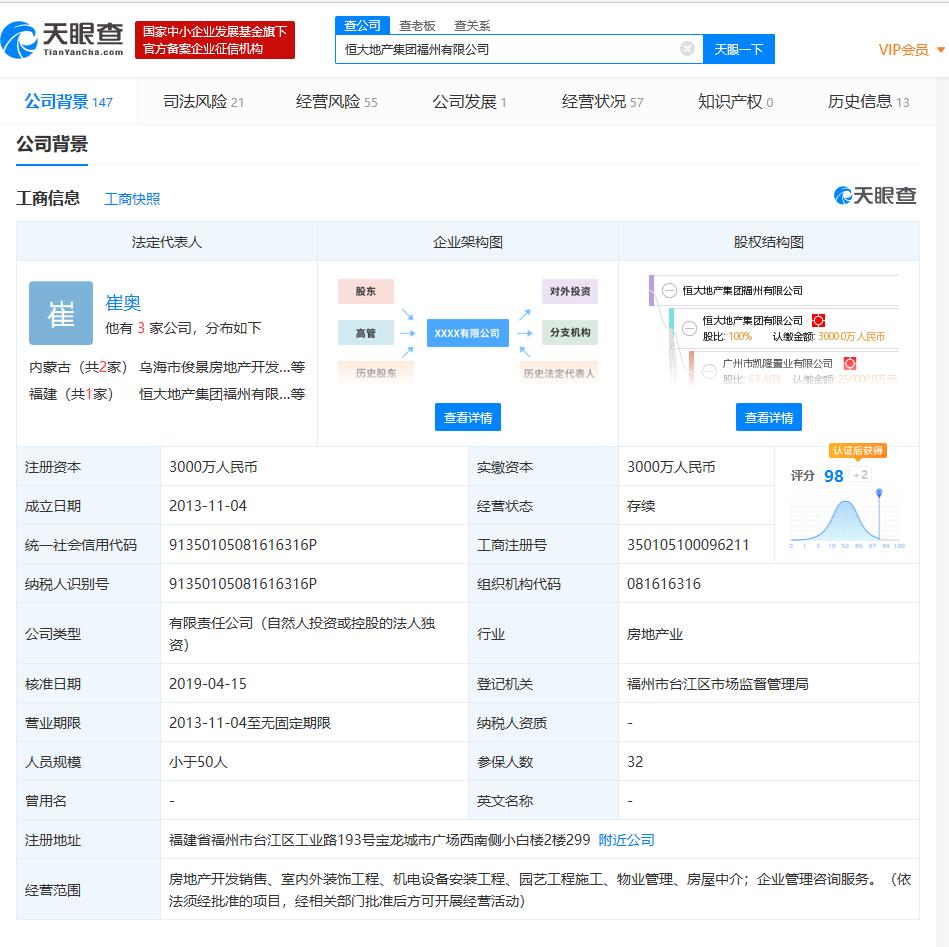Viewport: 949px width, 947px height.
Task: Click the XXXX有限公司 center diagram box
Action: pos(467,333)
